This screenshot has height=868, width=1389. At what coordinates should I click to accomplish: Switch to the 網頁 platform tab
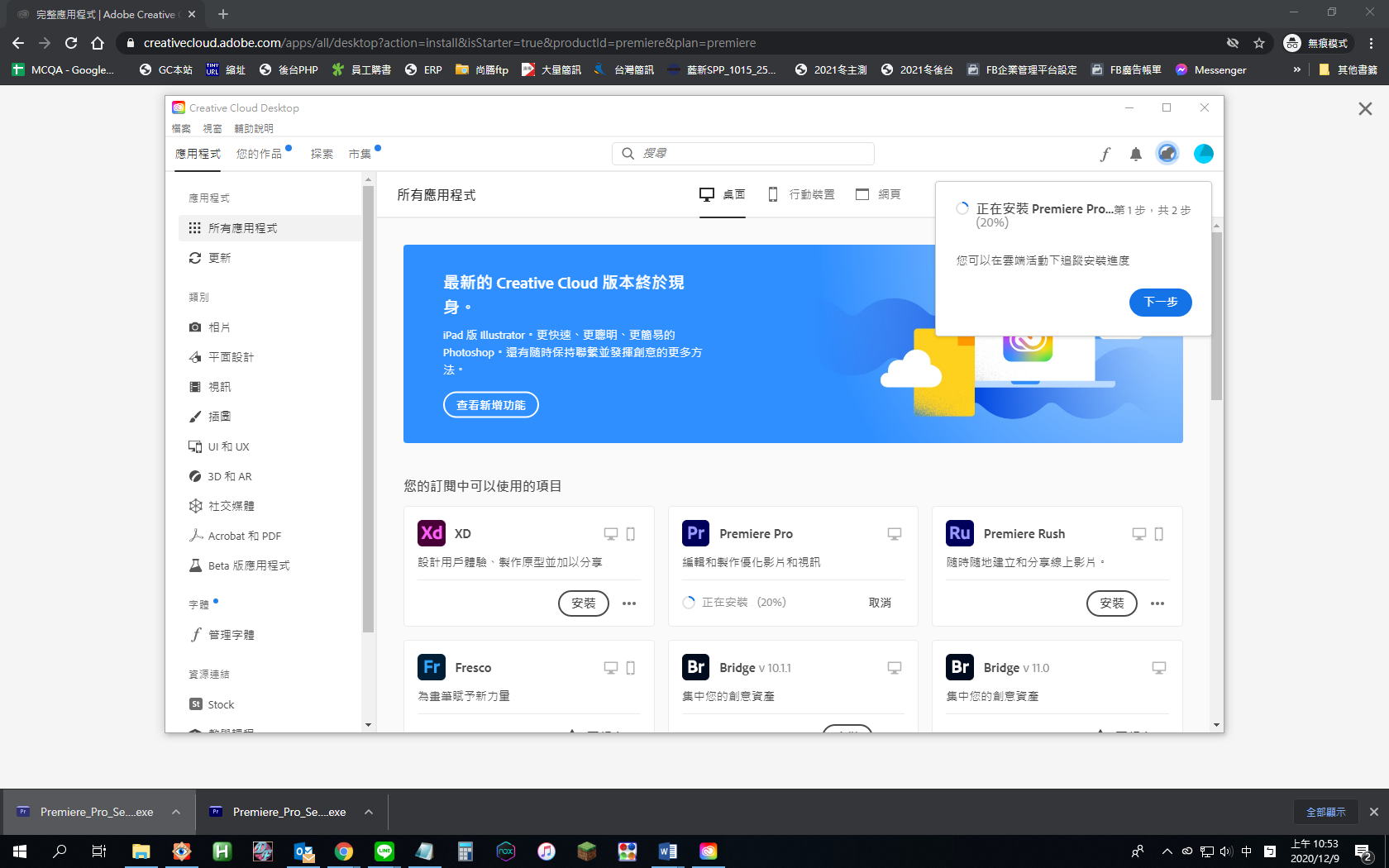(878, 194)
